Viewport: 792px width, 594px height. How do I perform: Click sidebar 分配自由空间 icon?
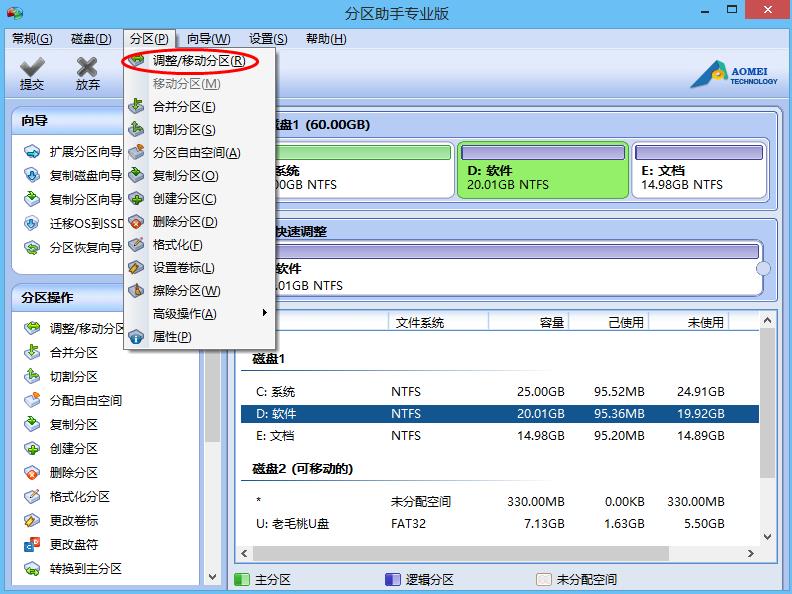point(32,400)
